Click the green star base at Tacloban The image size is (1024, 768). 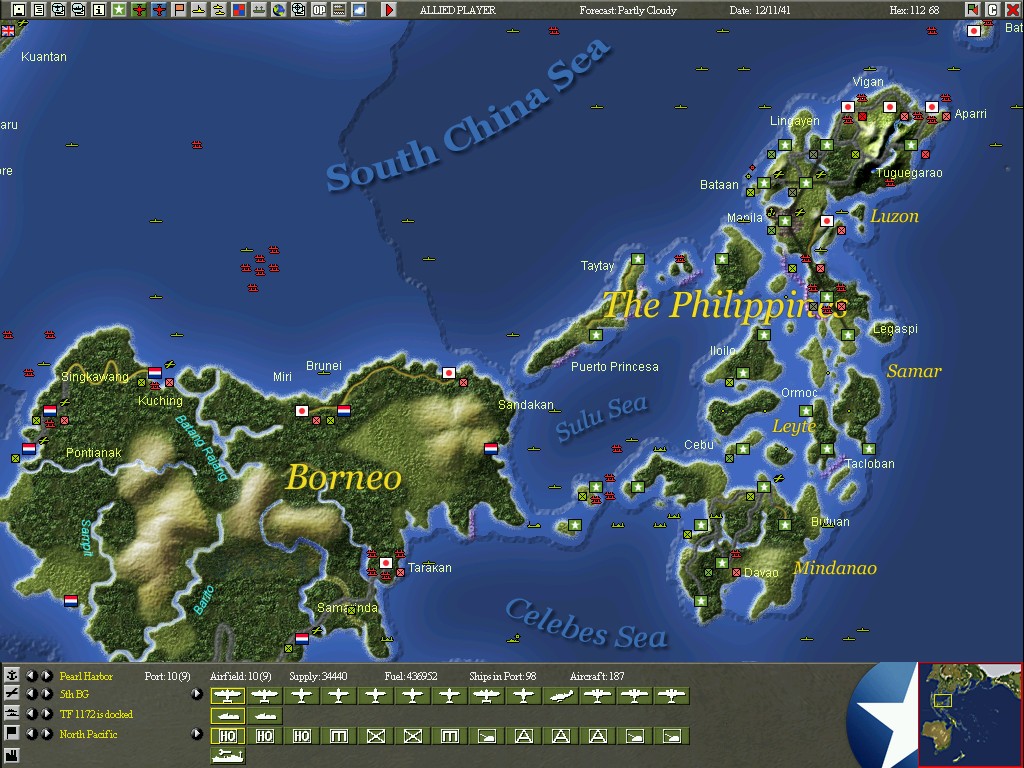click(x=869, y=449)
